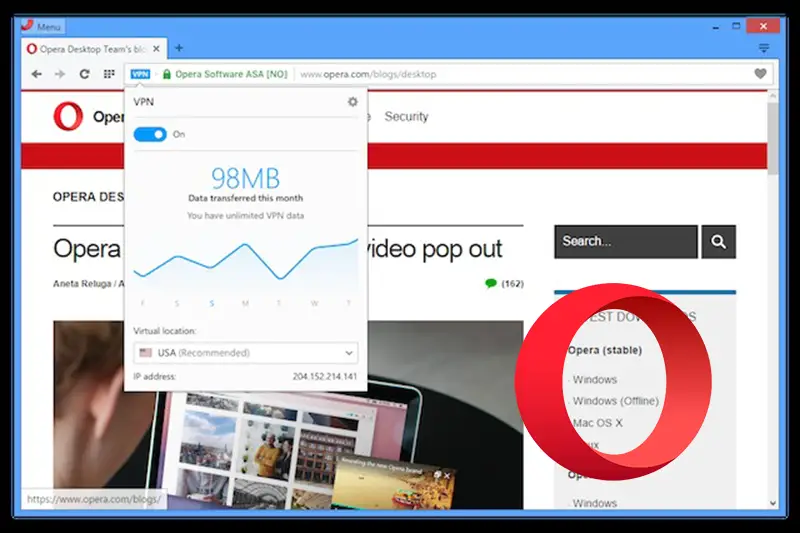Viewport: 800px width, 533px height.
Task: Open the Windows download link under Opera (stable)
Action: (594, 380)
